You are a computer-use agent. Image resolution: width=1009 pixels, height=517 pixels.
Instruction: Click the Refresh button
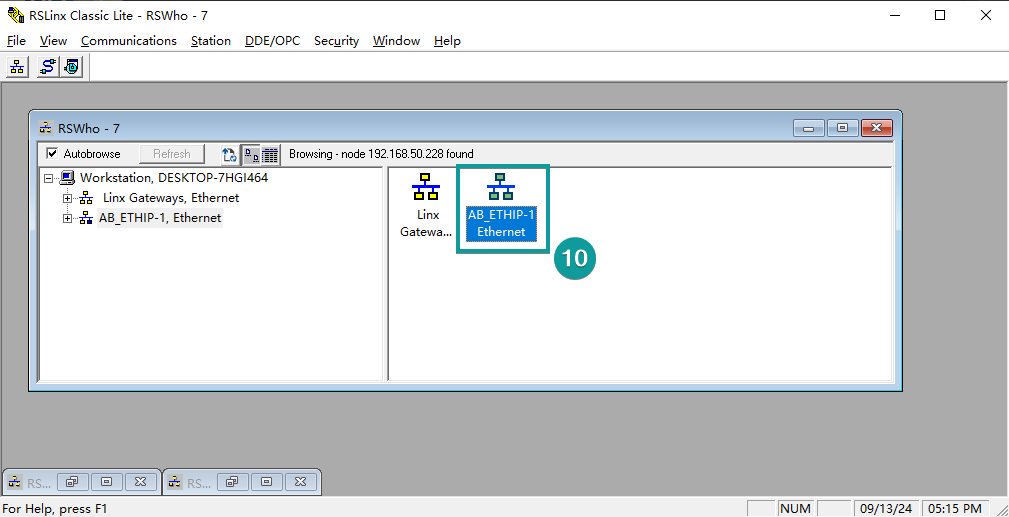pyautogui.click(x=172, y=154)
